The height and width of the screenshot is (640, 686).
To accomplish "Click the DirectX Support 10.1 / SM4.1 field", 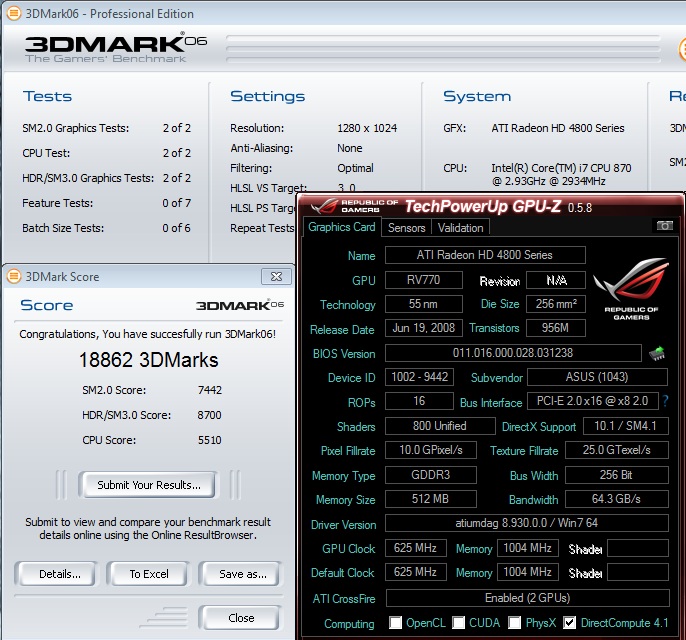I will coord(626,426).
